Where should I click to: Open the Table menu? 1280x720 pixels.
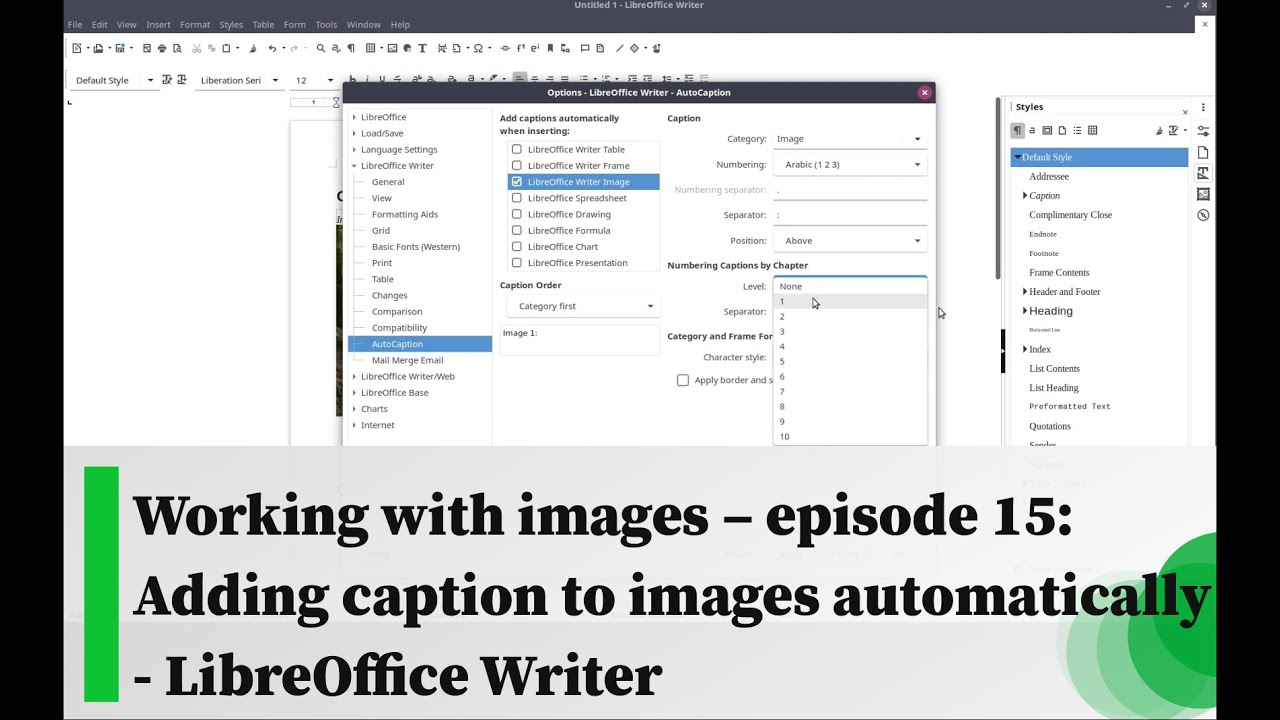(x=263, y=24)
